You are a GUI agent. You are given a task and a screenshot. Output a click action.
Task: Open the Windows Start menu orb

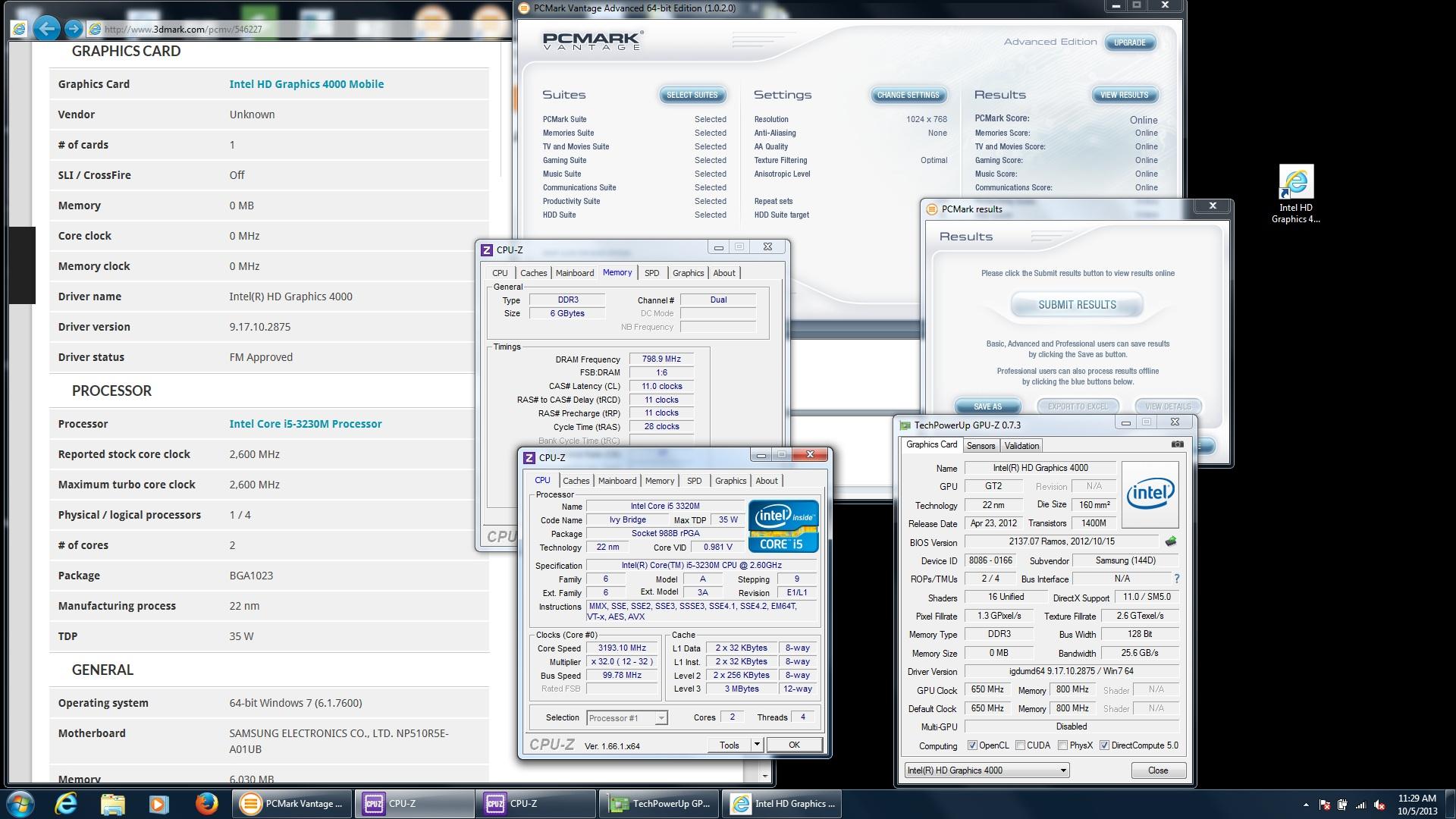tap(20, 804)
